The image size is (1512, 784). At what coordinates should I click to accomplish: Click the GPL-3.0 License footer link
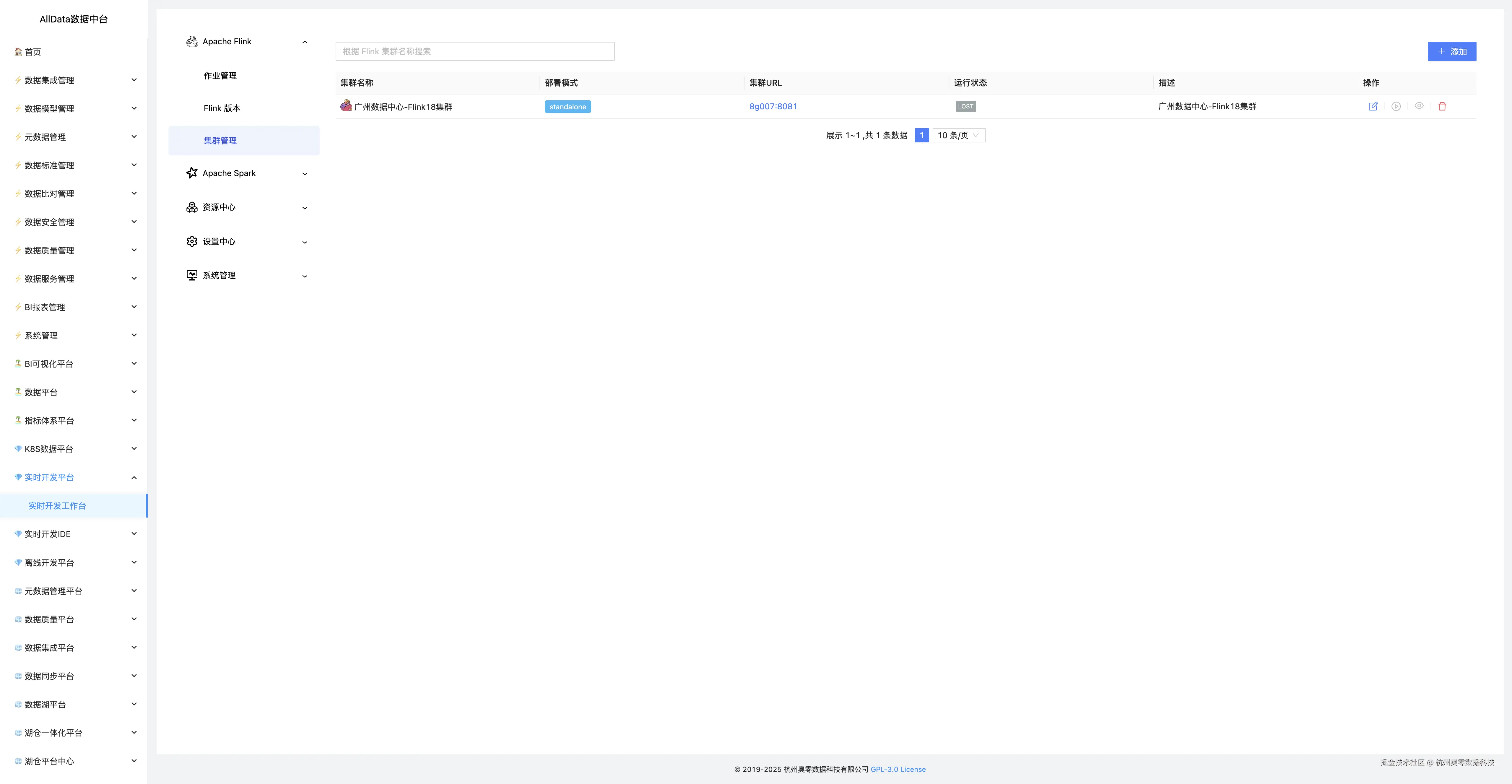(x=898, y=769)
